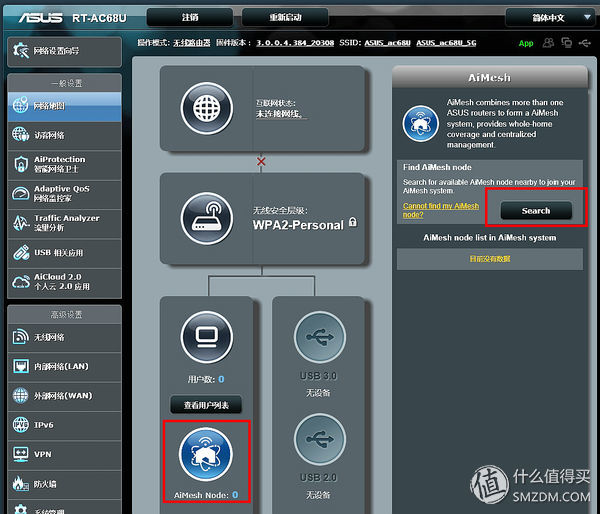
Task: Click the AiMesh Node icon
Action: click(206, 454)
